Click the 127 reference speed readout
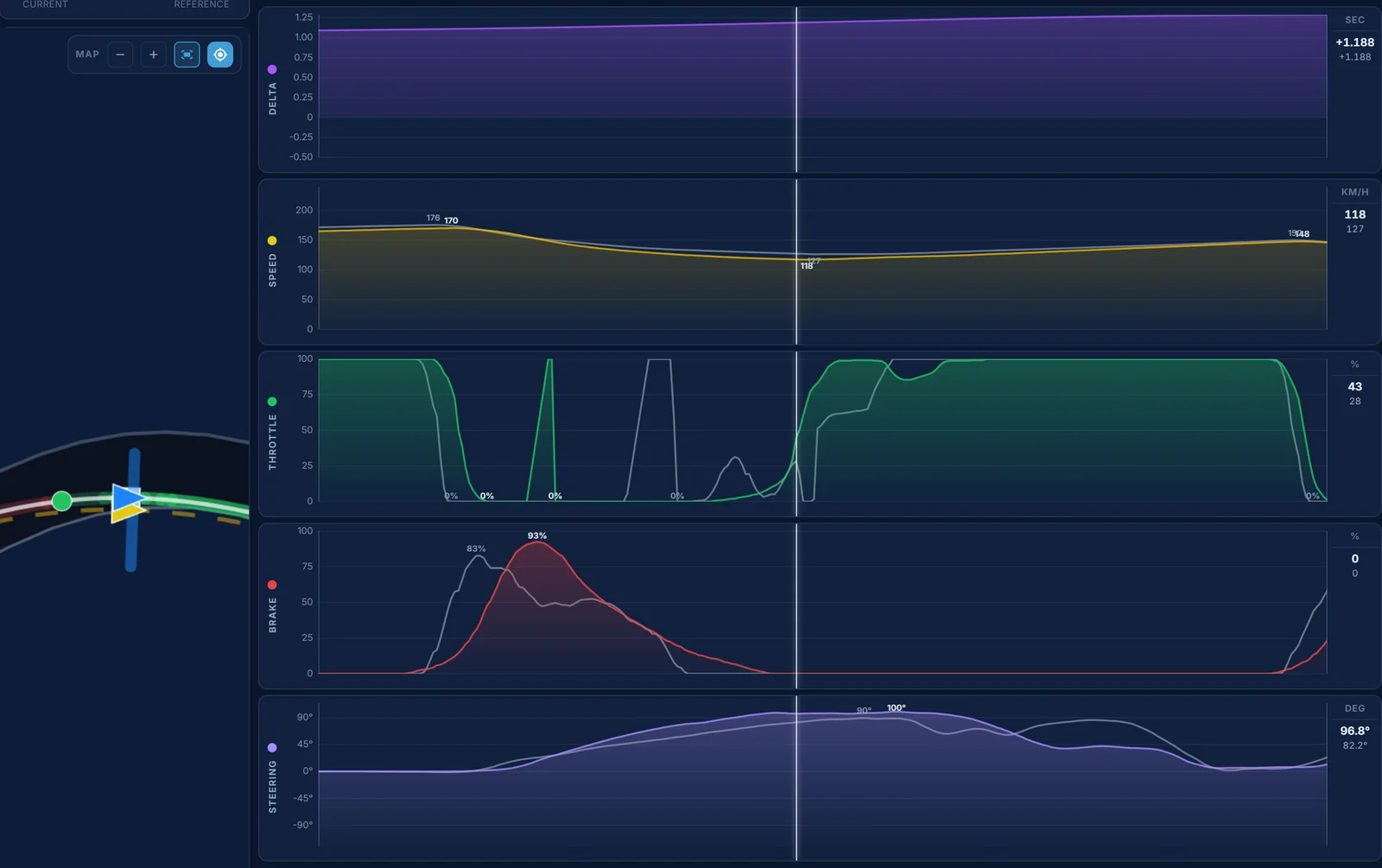 coord(1355,229)
